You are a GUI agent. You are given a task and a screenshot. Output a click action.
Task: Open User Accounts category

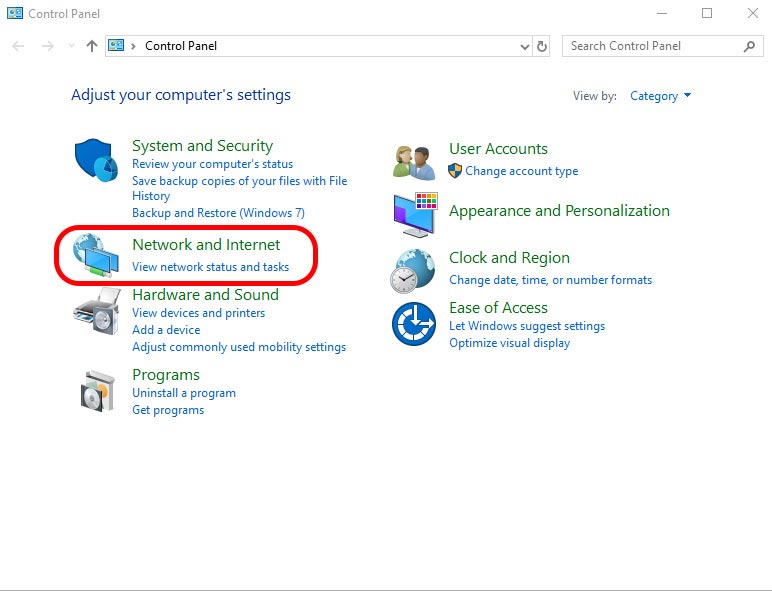tap(498, 149)
